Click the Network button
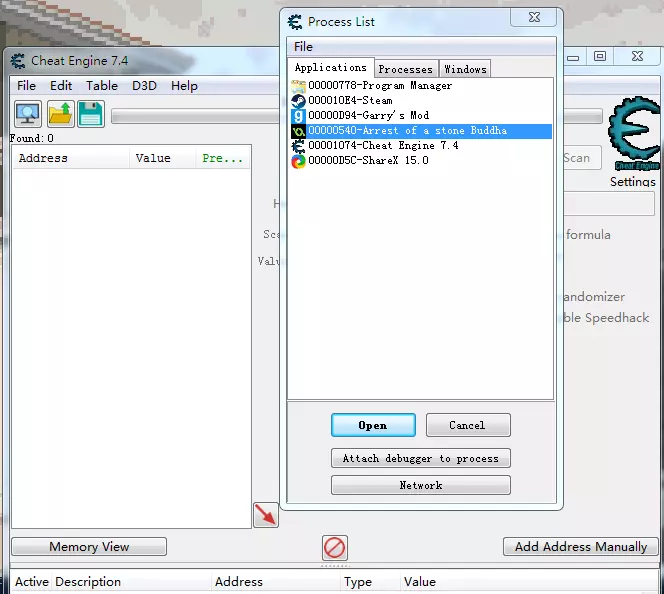Image resolution: width=664 pixels, height=594 pixels. [x=421, y=485]
